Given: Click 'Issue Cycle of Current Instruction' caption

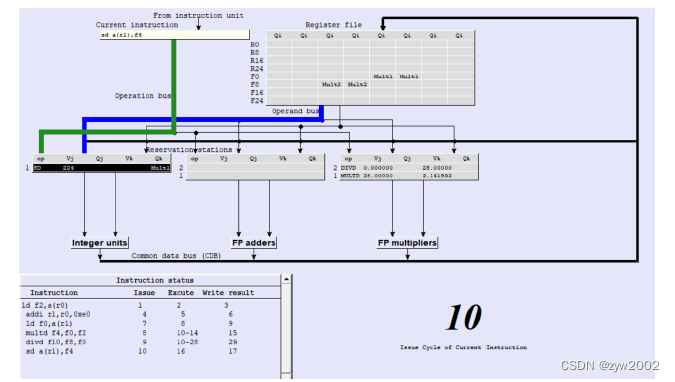Looking at the screenshot, I should (464, 347).
